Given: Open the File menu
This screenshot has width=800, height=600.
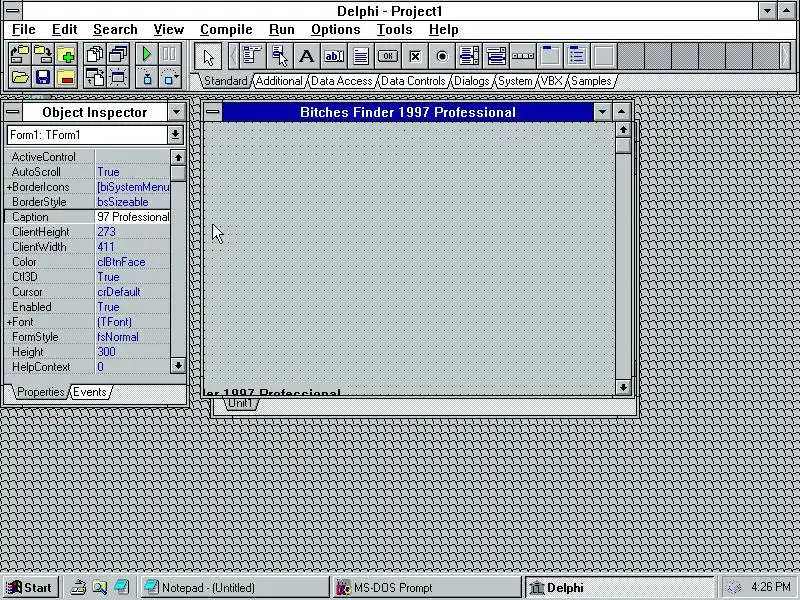Looking at the screenshot, I should click(x=23, y=30).
